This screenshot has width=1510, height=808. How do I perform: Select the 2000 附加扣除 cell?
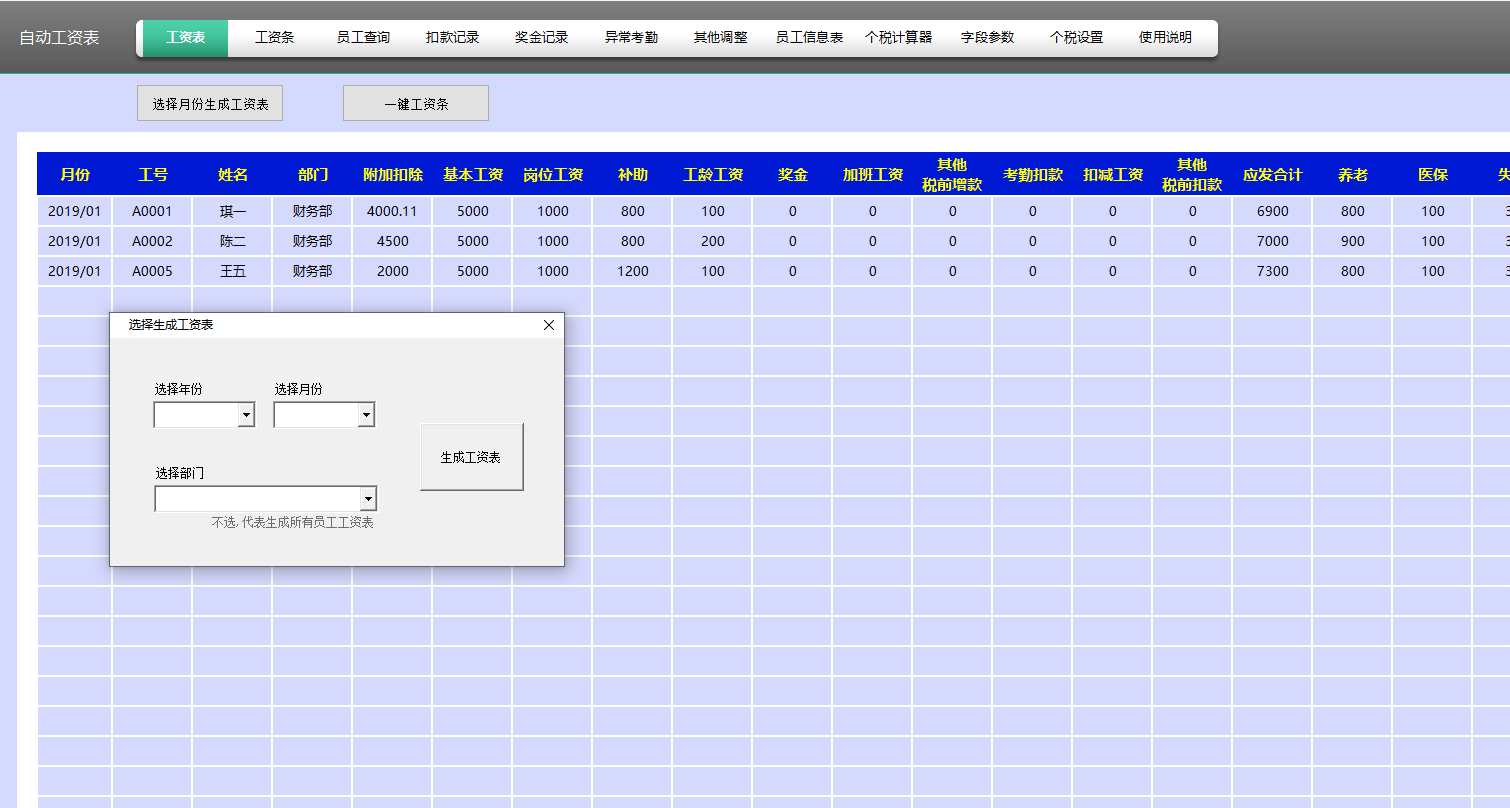click(x=392, y=271)
